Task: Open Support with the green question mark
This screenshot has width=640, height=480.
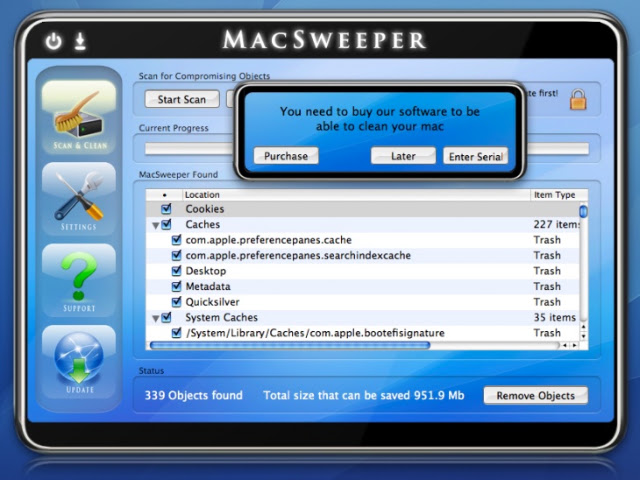Action: pos(79,280)
